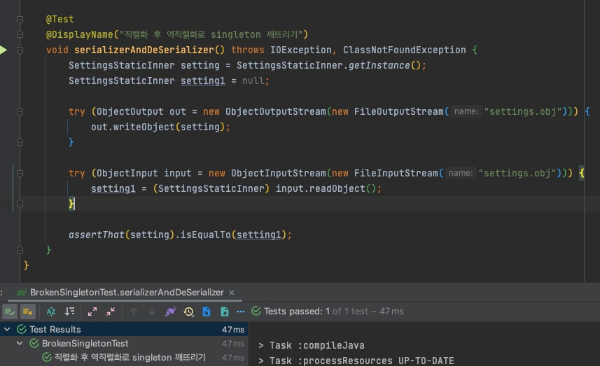
Task: Click serializerAndDeSerializer method name
Action: tap(144, 50)
